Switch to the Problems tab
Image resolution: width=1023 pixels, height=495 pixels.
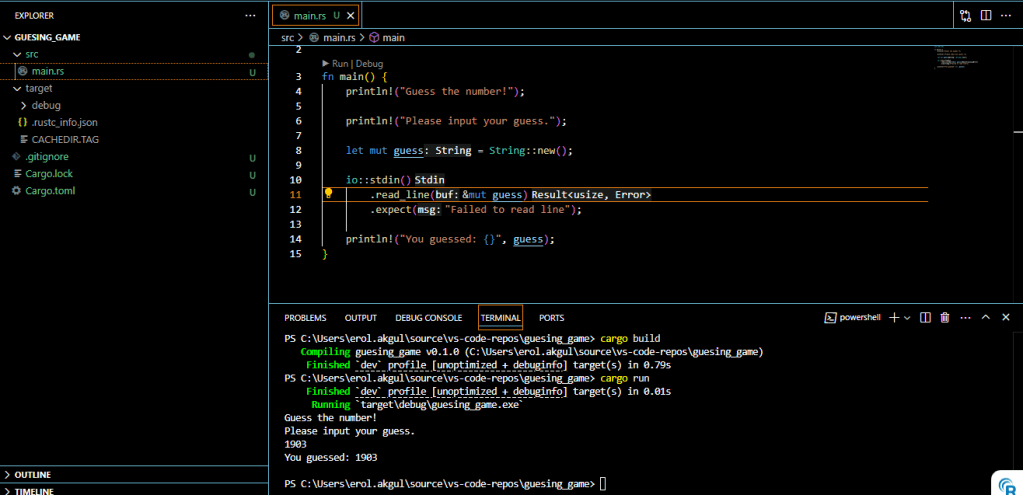click(x=305, y=318)
